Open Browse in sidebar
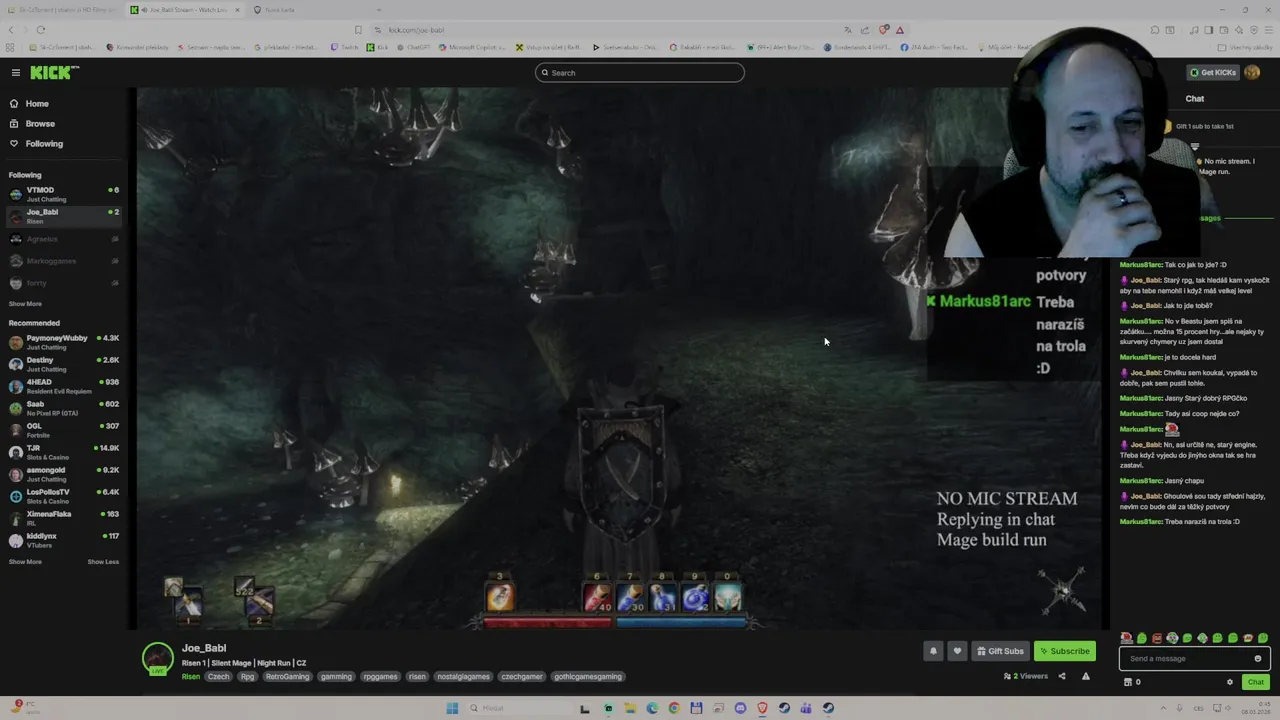Screen dimensions: 1280x720 40,124
